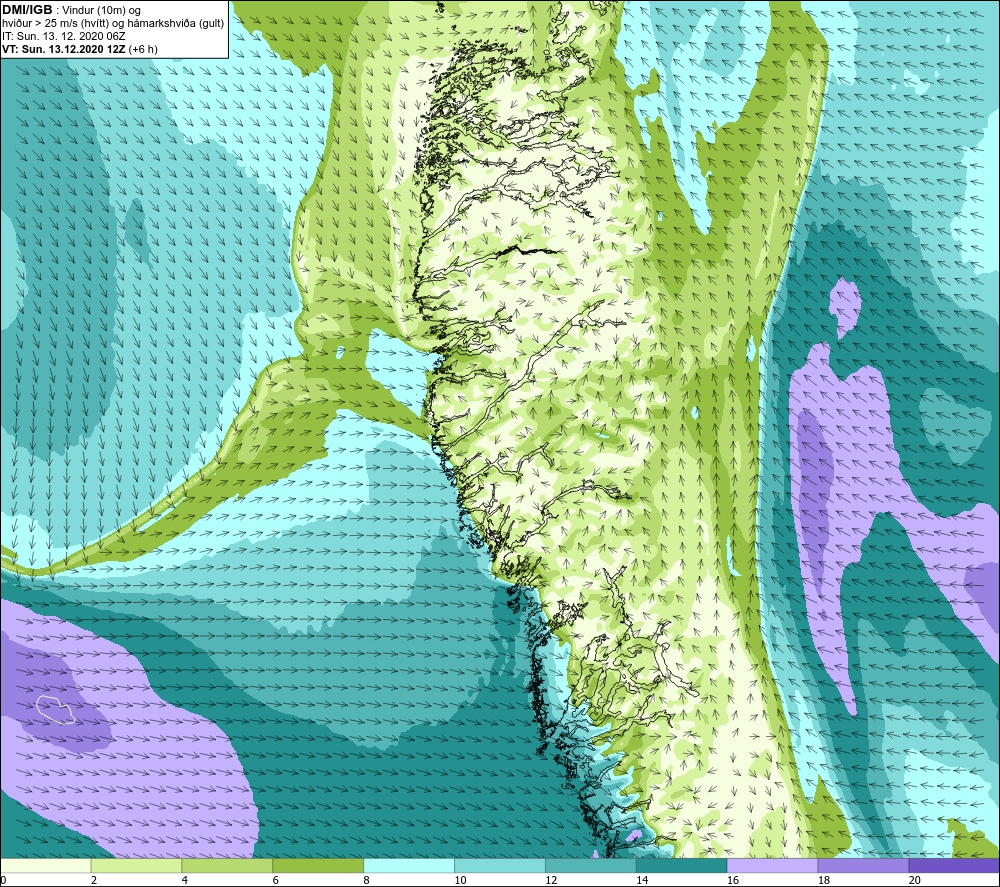Click the 'VT: Sun. 13.12.2020 12Z' valid time
The height and width of the screenshot is (887, 1000).
[x=64, y=49]
